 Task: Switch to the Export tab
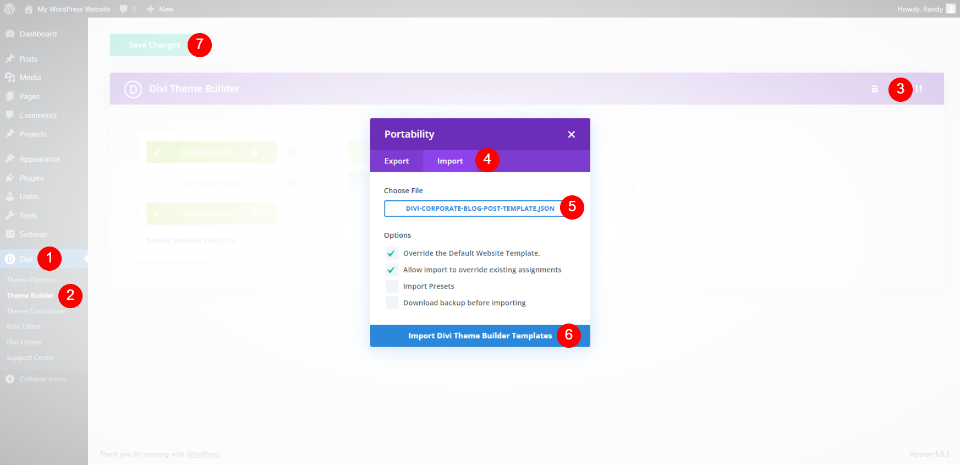click(x=397, y=162)
